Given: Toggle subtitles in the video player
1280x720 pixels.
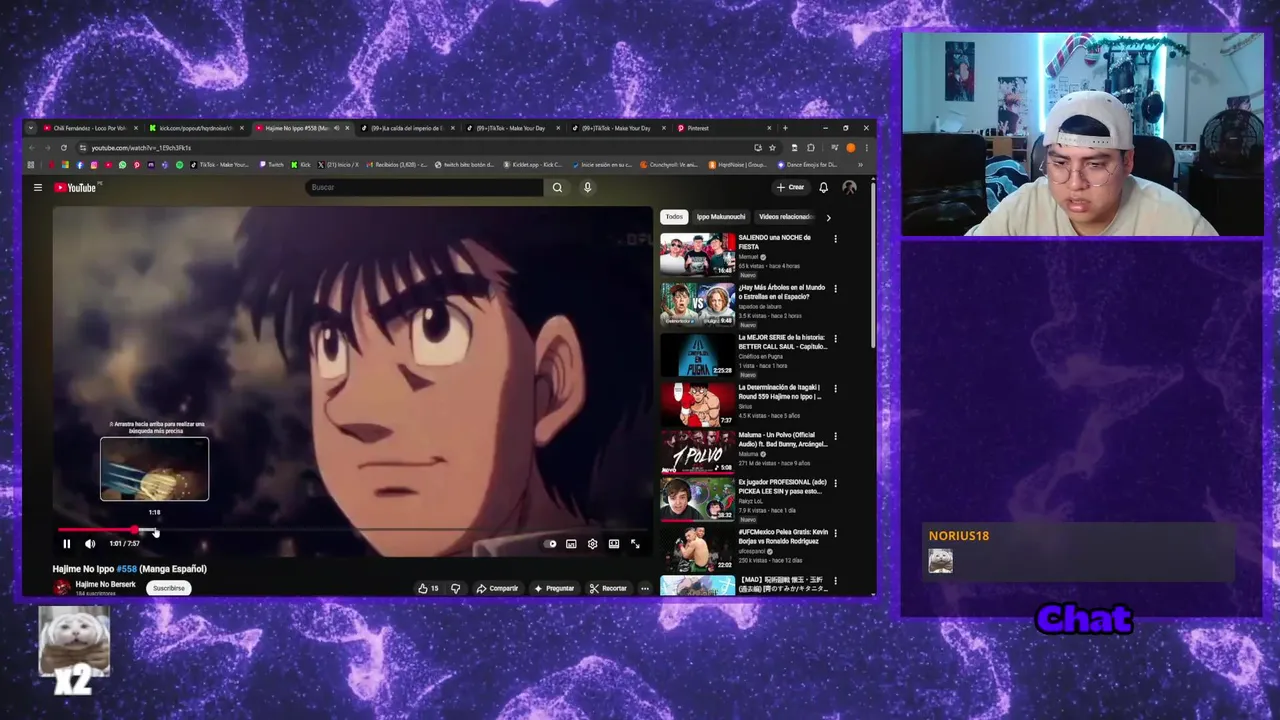Looking at the screenshot, I should (571, 544).
